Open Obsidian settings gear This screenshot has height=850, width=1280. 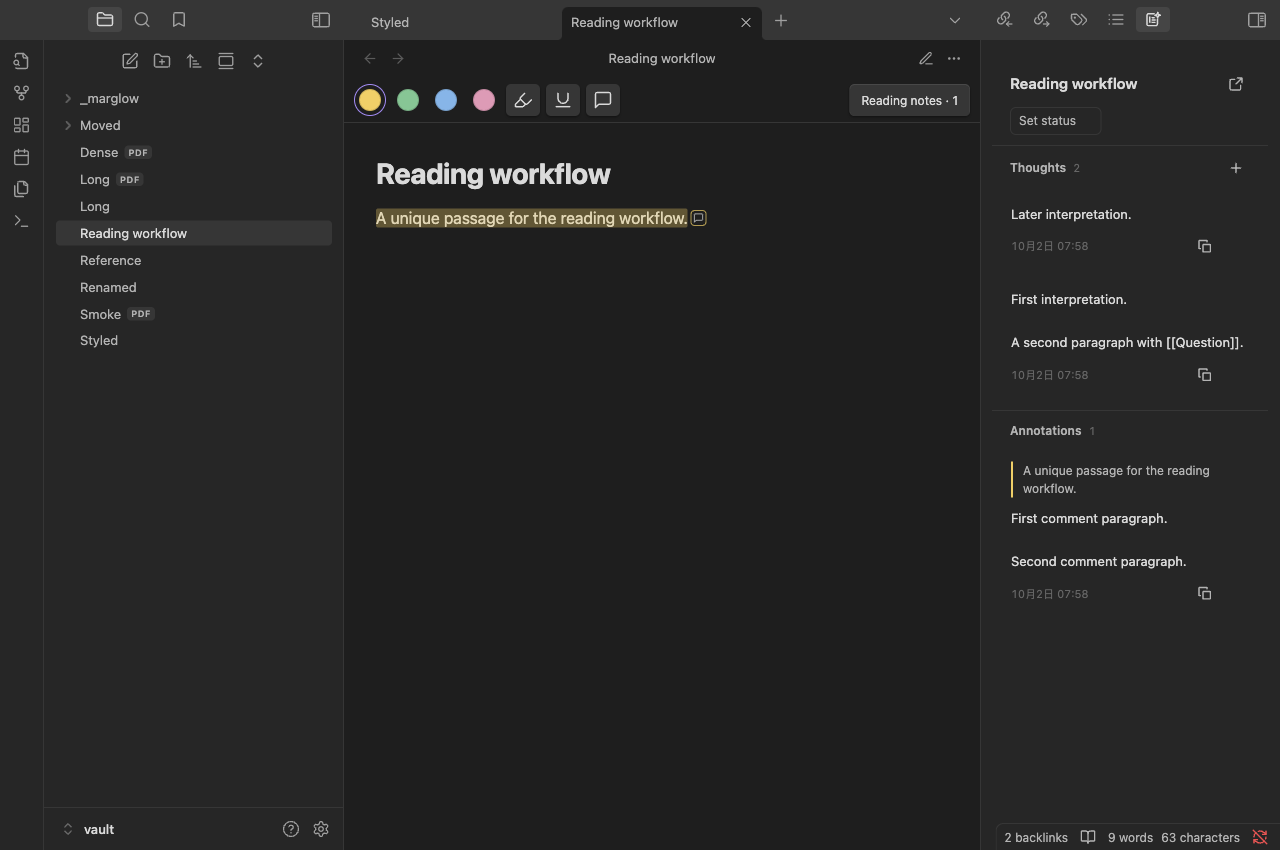[321, 829]
